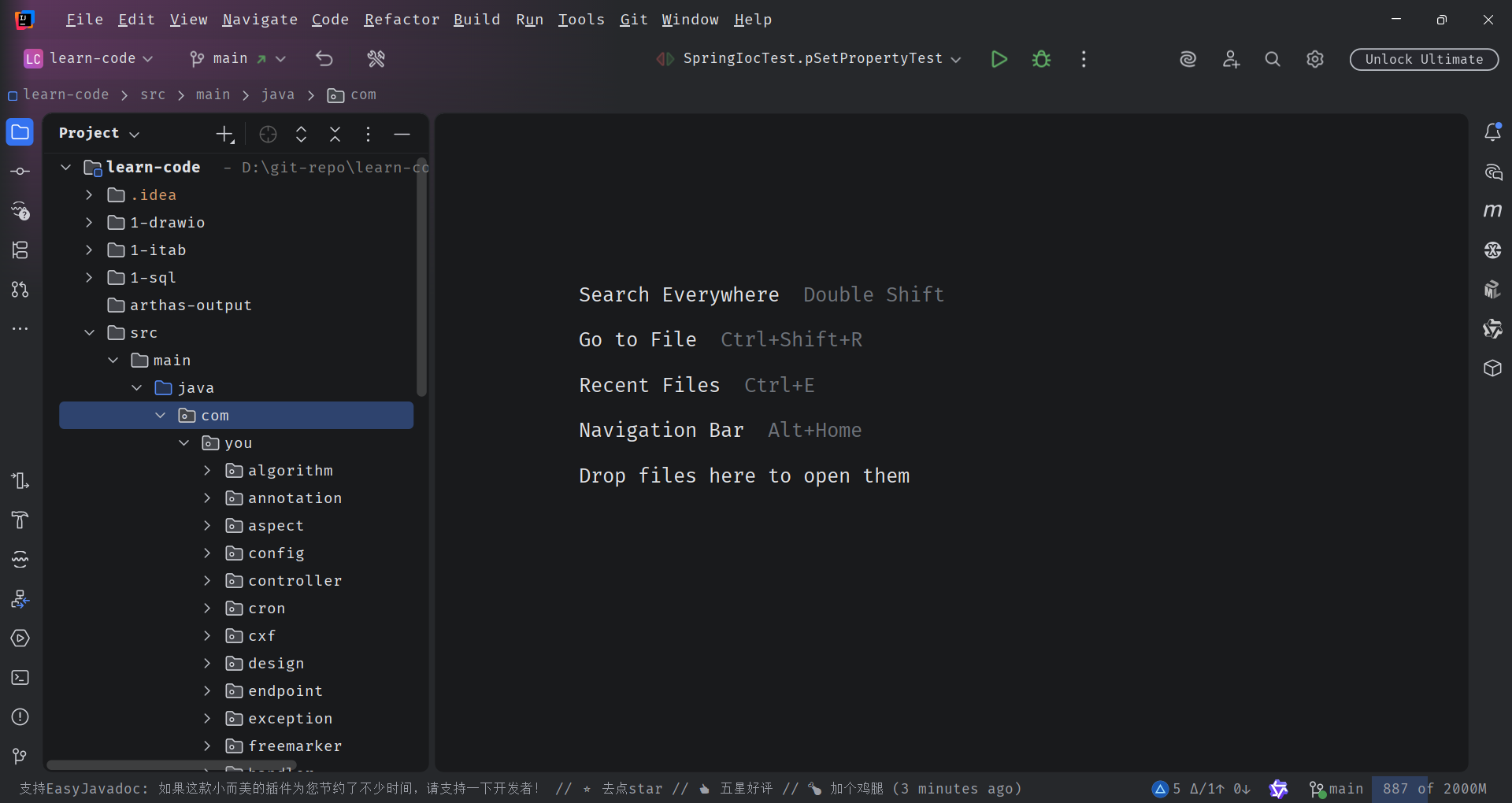Collapse all items in Project tree
The width and height of the screenshot is (1512, 803).
[335, 135]
